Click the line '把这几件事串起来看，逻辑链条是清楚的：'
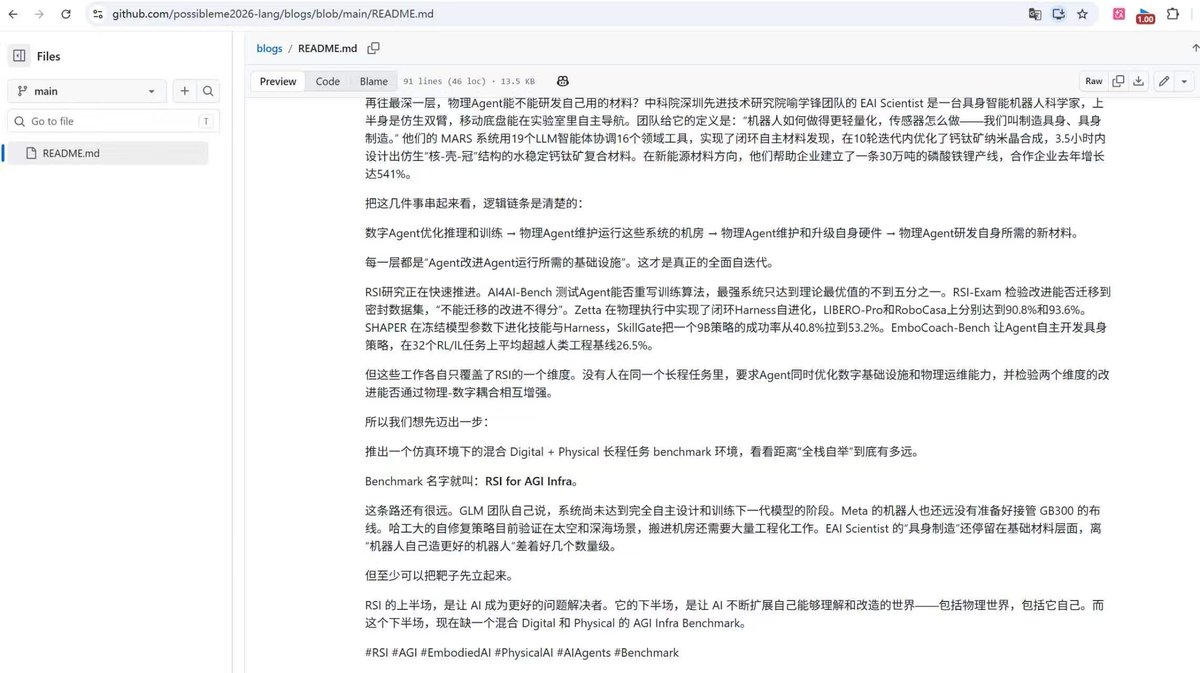The image size is (1200, 673). (474, 204)
